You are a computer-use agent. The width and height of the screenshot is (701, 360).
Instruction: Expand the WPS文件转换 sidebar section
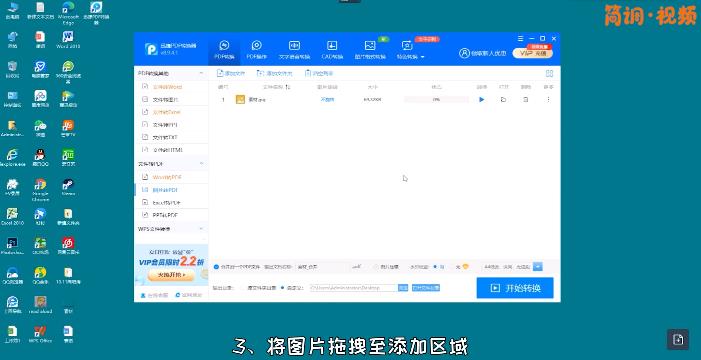click(x=201, y=229)
